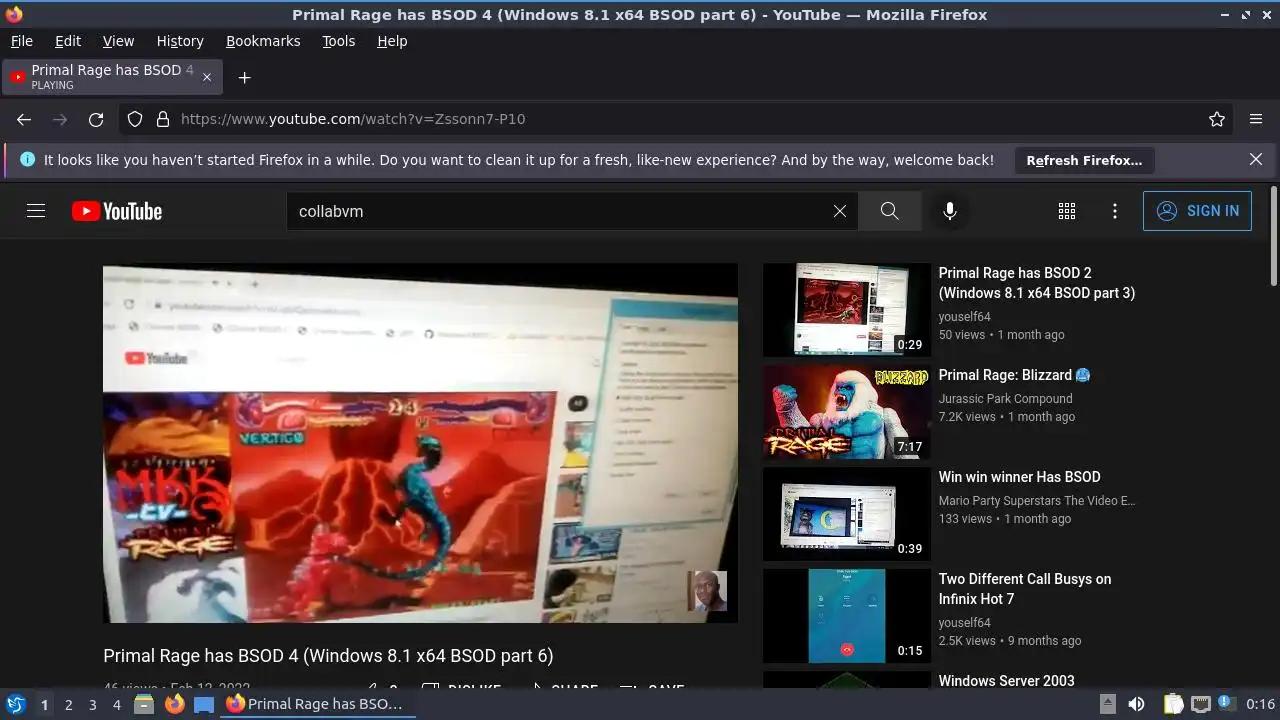Click the blue notification tray icon
Screen dimensions: 1280x720
[1226, 704]
